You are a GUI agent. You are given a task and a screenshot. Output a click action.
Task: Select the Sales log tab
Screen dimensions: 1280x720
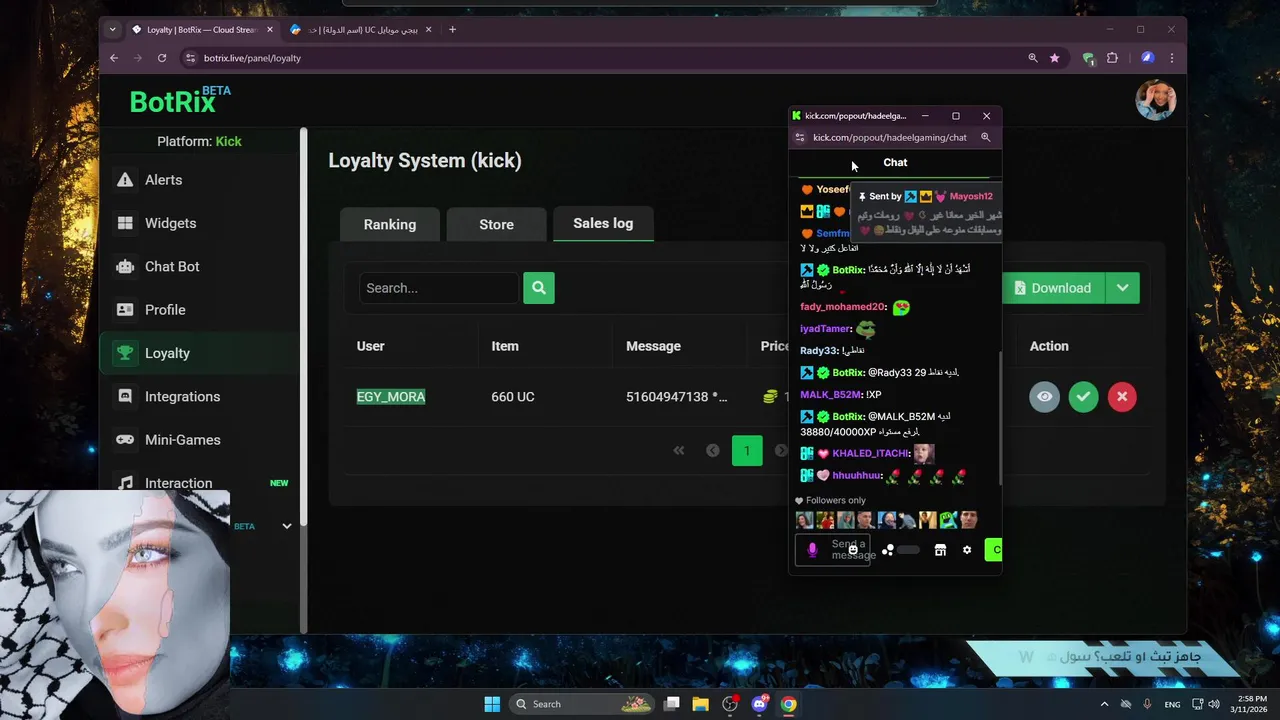[603, 223]
